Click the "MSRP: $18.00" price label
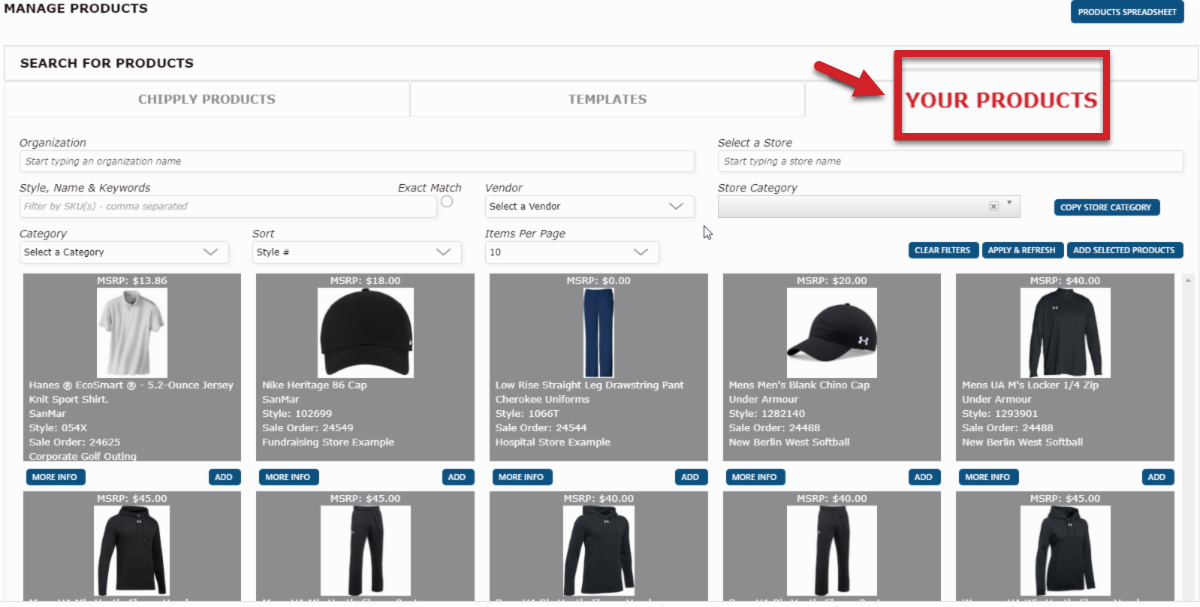Screen dimensions: 1200x607 [x=365, y=281]
